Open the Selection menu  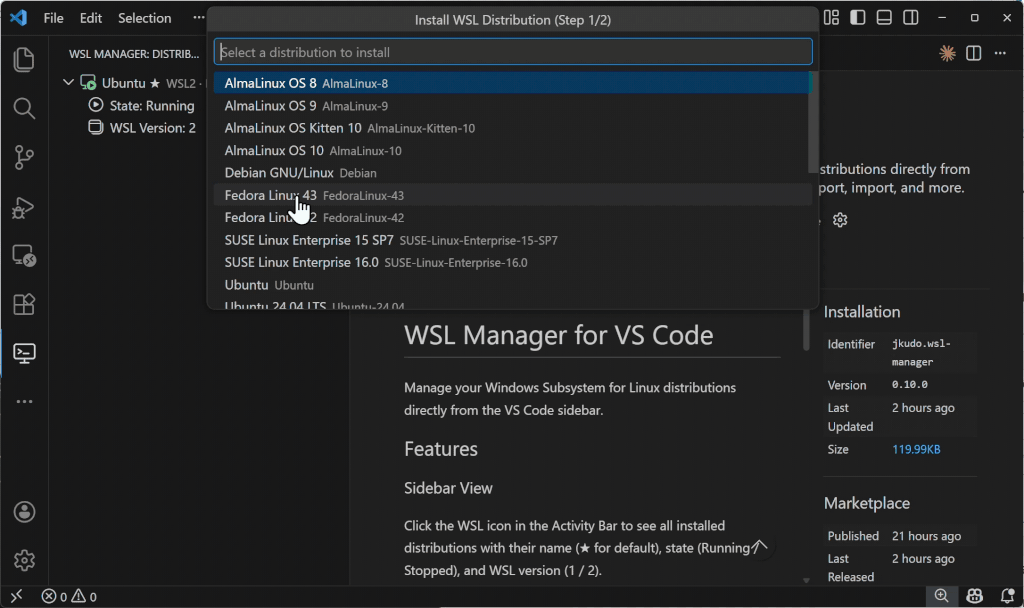point(144,18)
